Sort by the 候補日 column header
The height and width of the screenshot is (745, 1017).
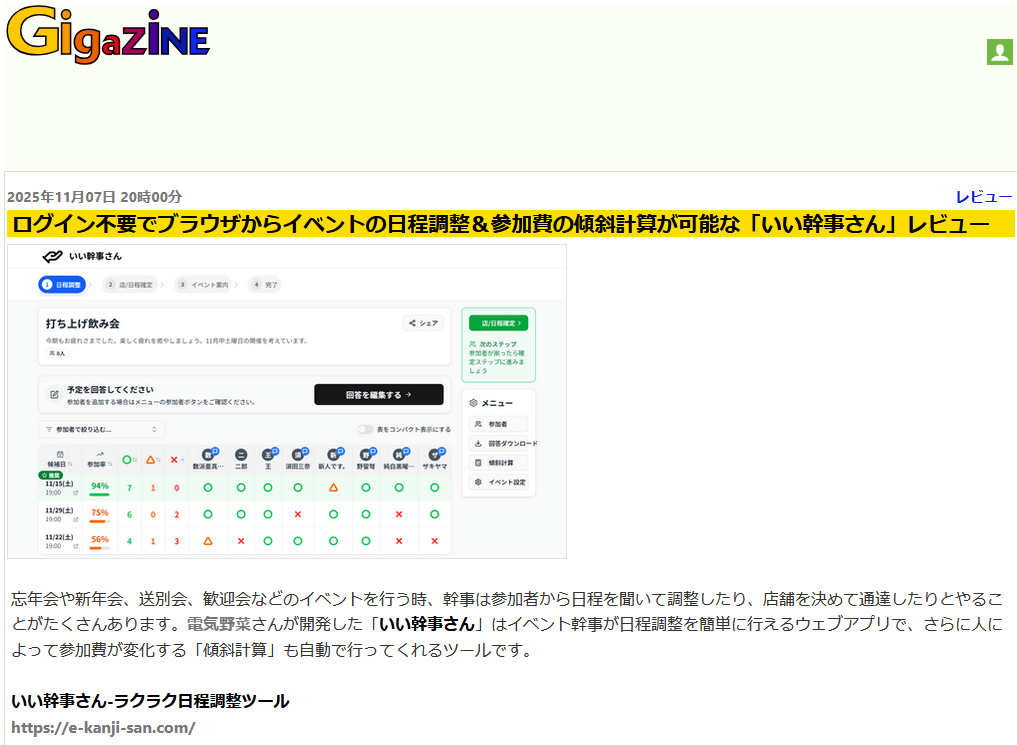tap(60, 460)
